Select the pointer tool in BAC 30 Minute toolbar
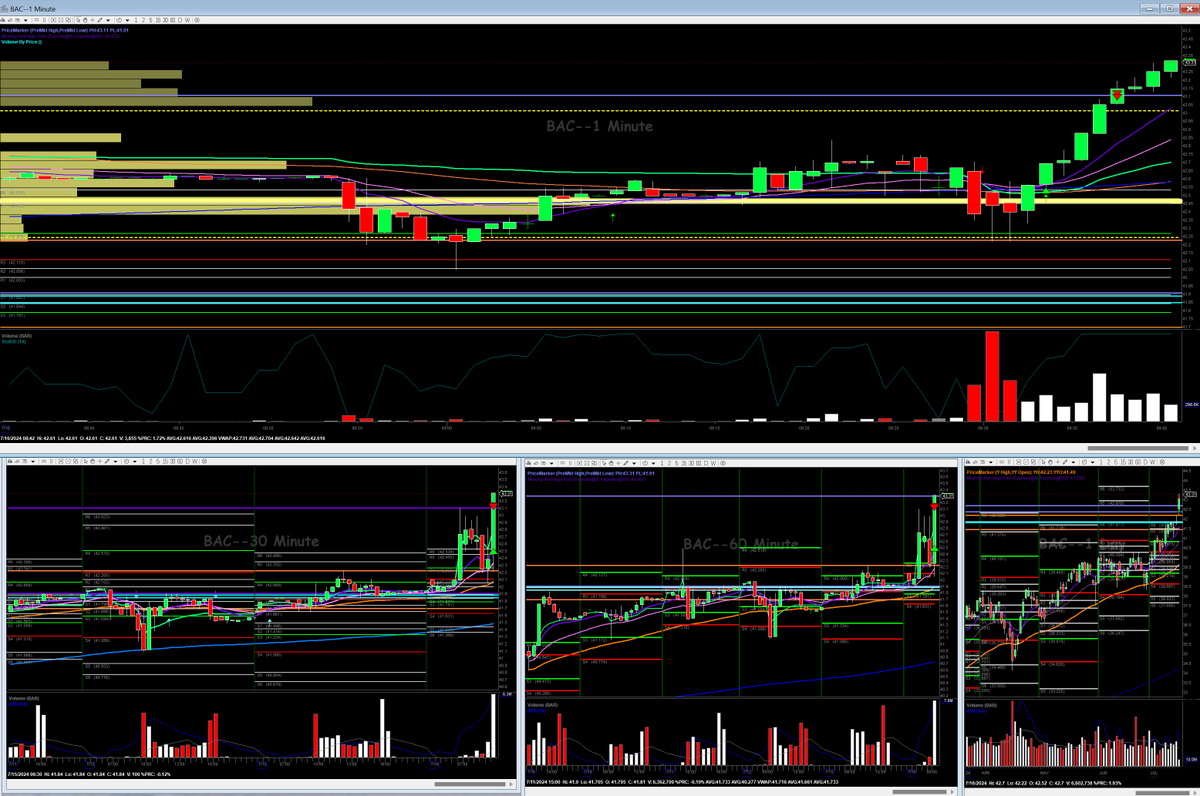The image size is (1200, 796). click(86, 461)
